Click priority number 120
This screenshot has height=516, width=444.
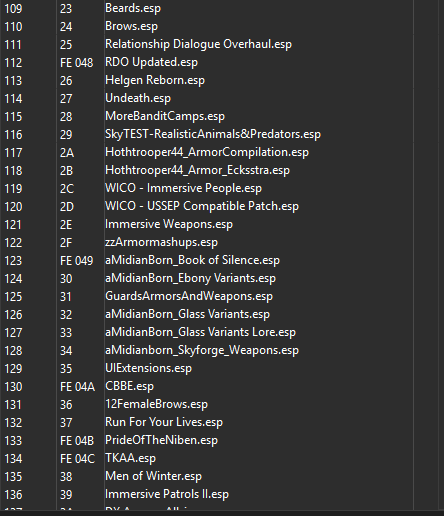tap(13, 207)
